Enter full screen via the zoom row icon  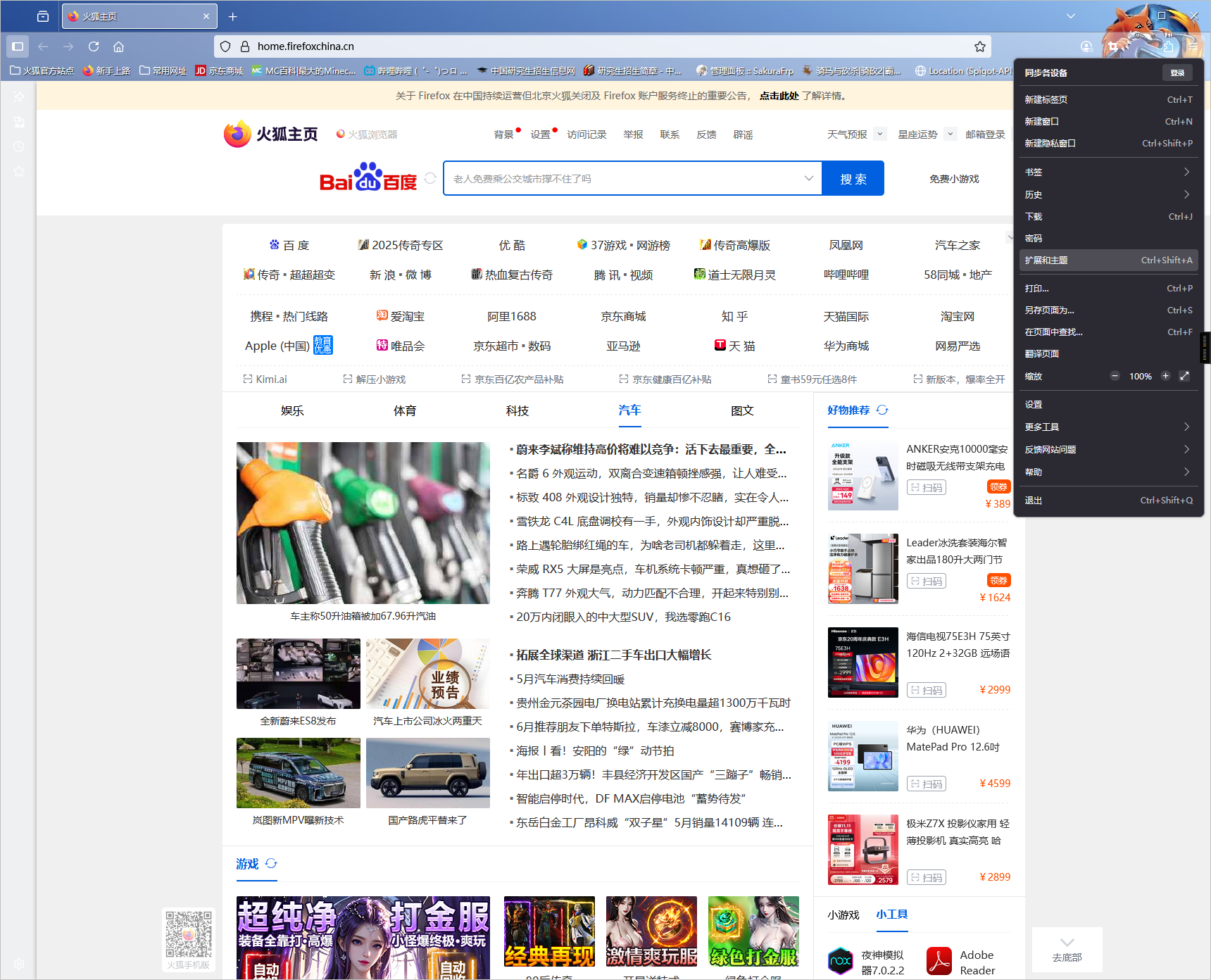[1184, 376]
